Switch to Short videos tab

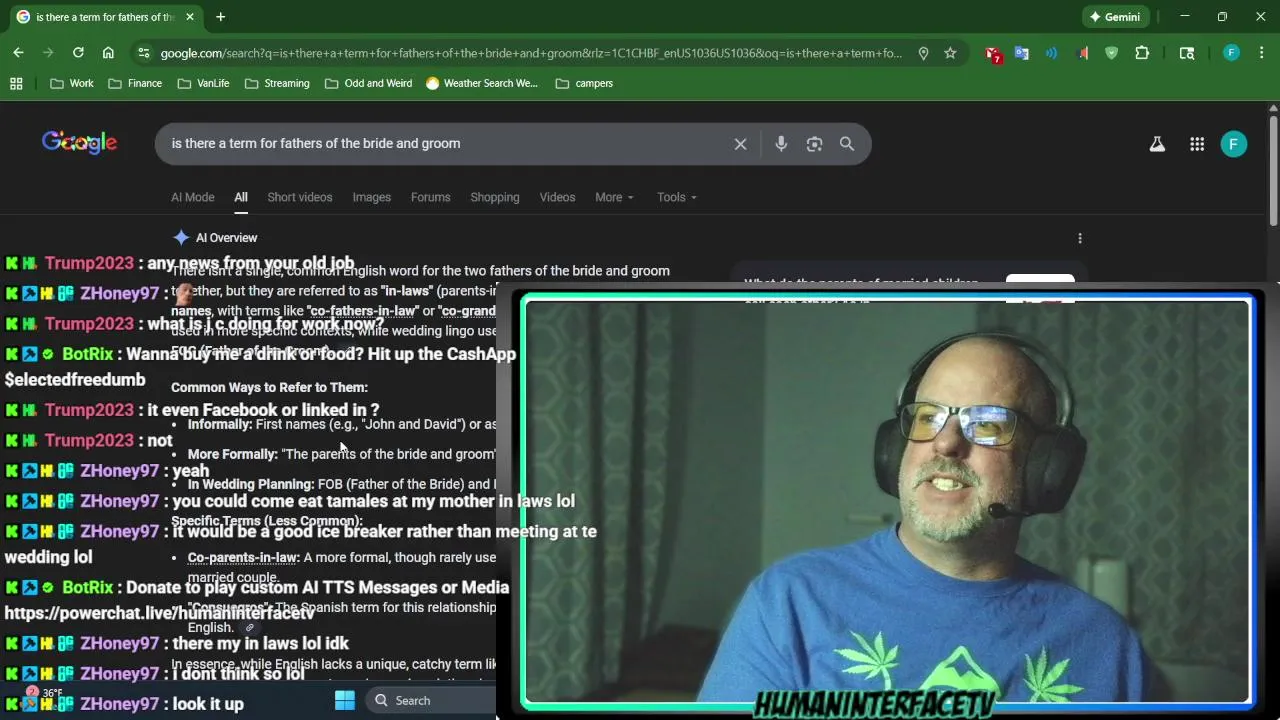click(300, 197)
